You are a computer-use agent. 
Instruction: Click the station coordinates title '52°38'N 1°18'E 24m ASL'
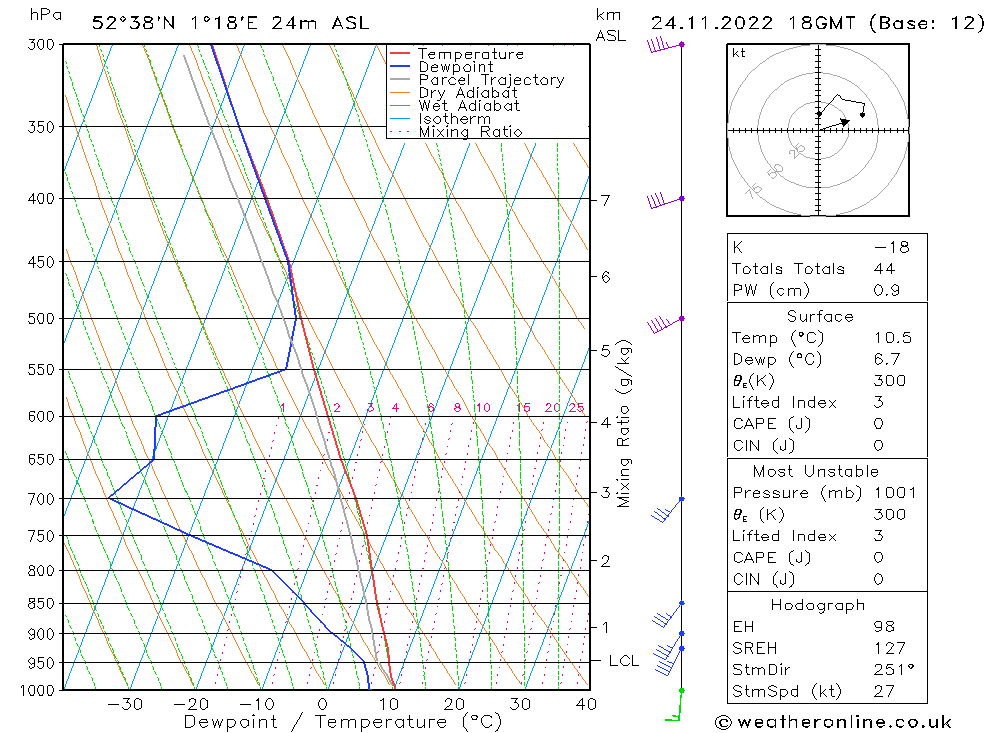(x=230, y=24)
